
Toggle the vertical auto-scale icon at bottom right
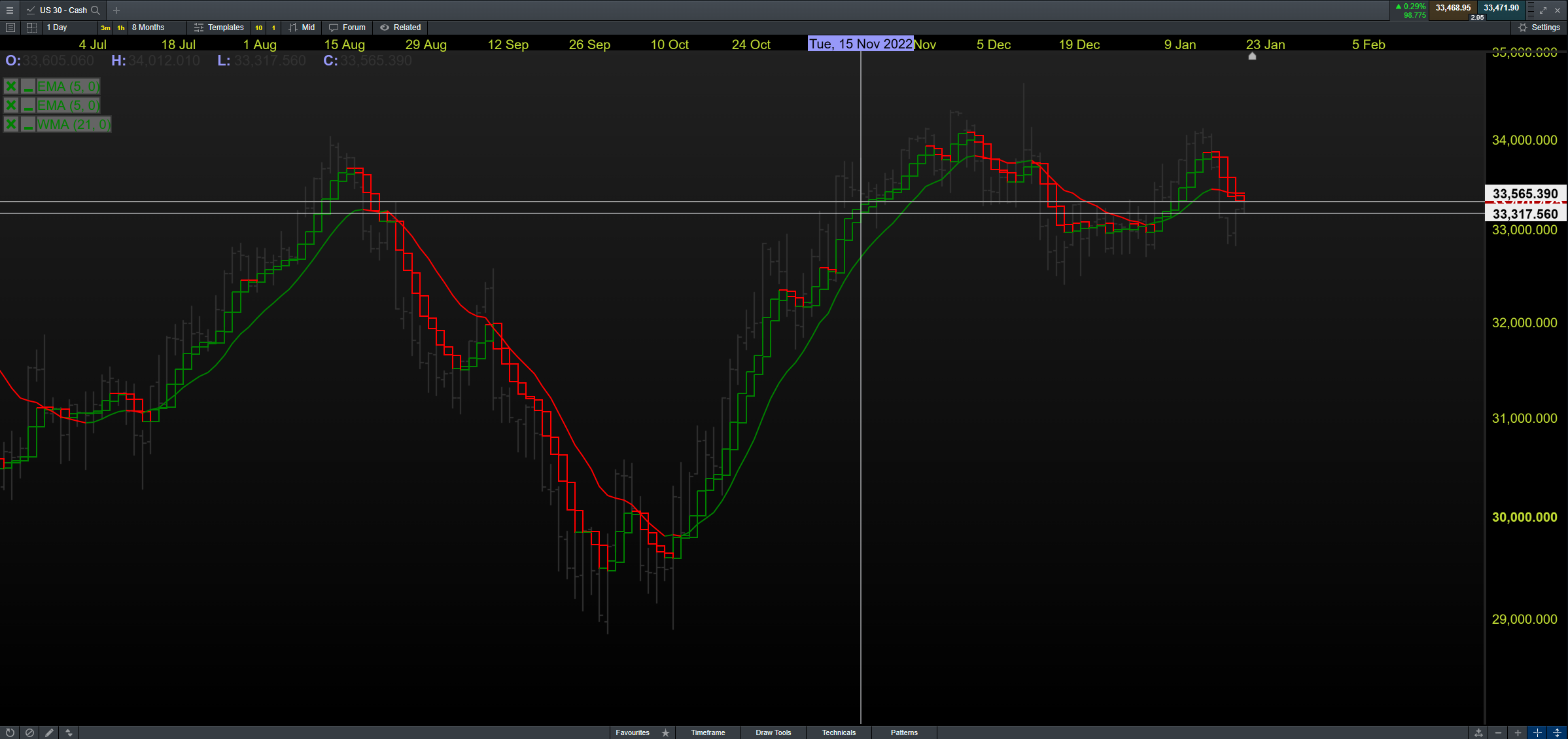(x=1557, y=732)
